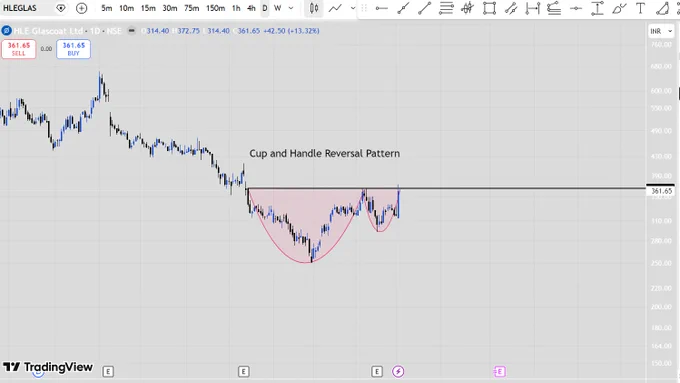Screen dimensions: 680x383
Task: Click the drawing toolbar drag handle
Action: coord(364,8)
